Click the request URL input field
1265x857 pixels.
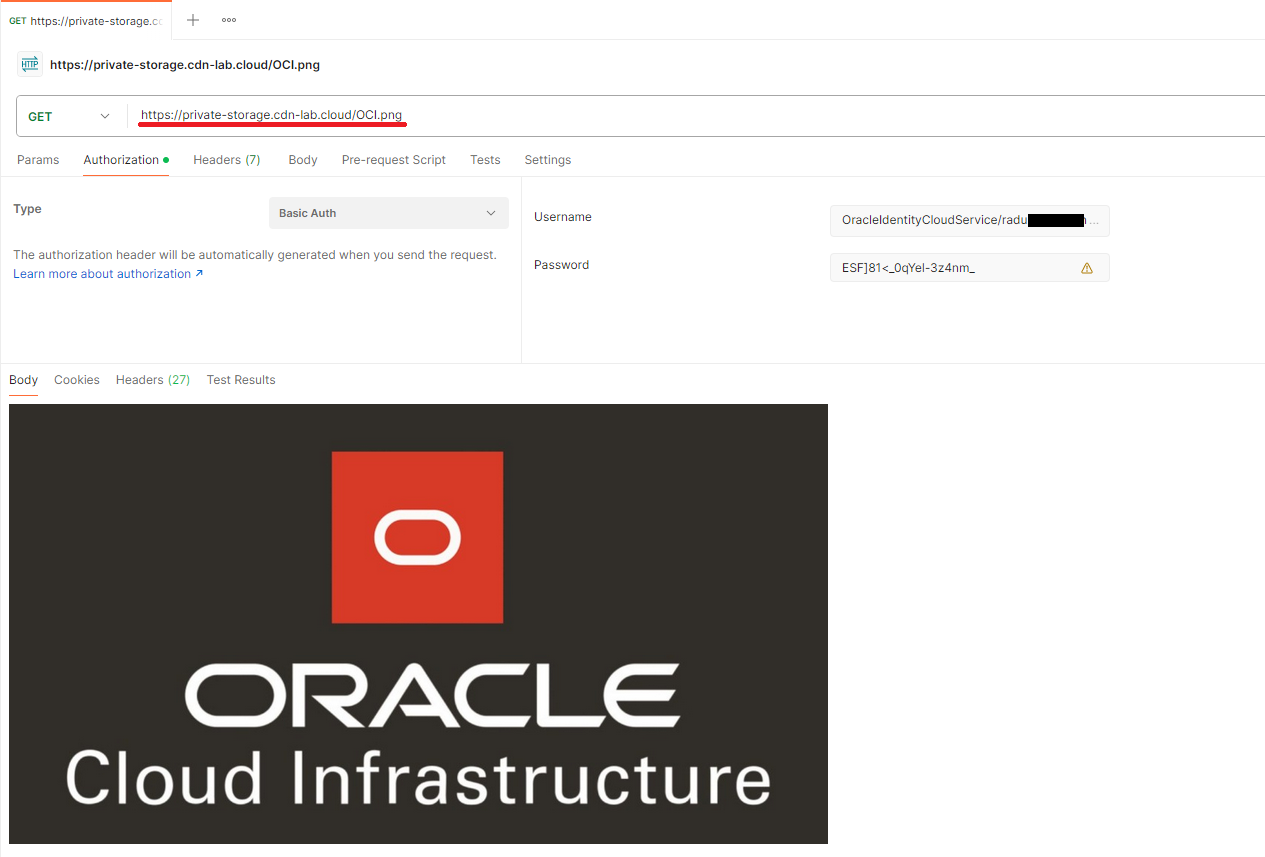tap(700, 116)
